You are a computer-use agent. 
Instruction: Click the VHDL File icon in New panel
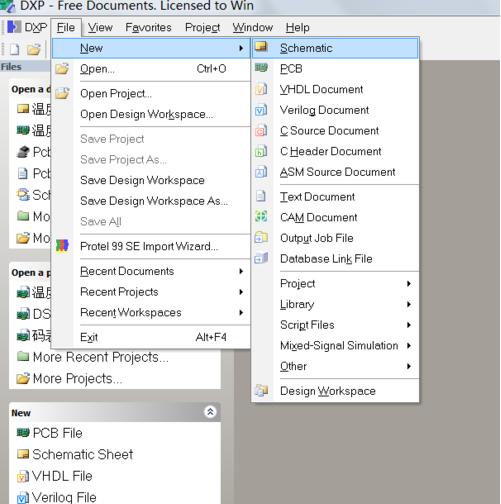tap(23, 476)
